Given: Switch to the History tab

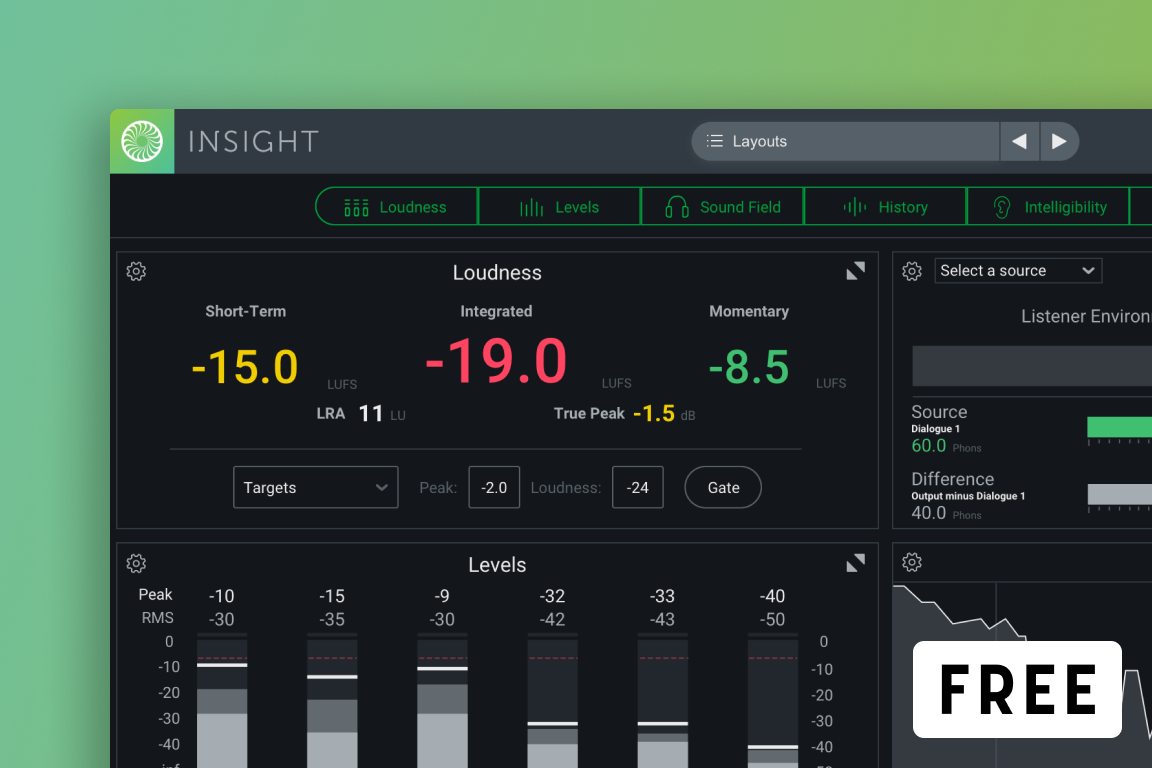Looking at the screenshot, I should point(884,206).
